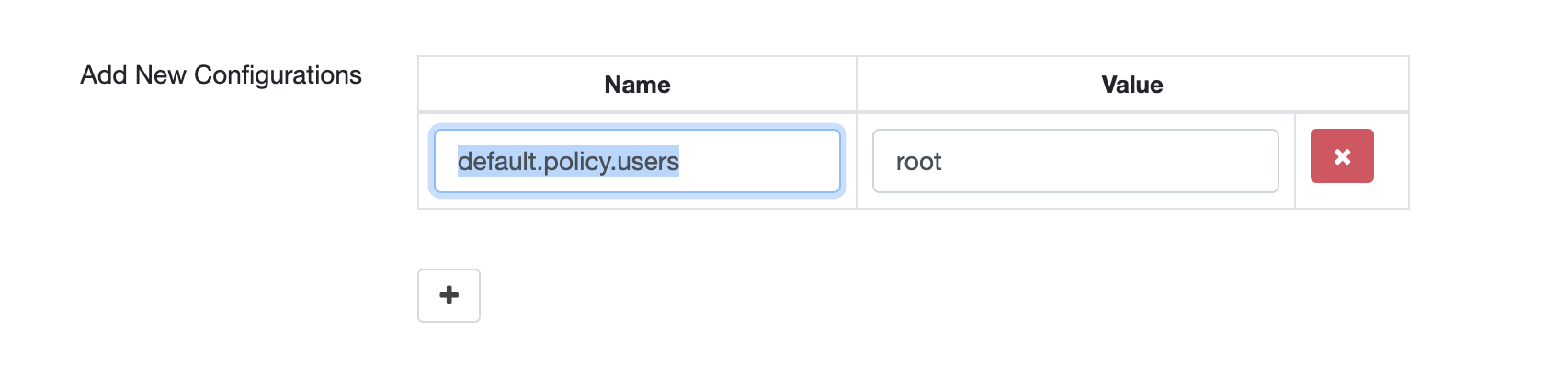Place cursor in the root value text
This screenshot has width=1568, height=366.
[x=918, y=162]
